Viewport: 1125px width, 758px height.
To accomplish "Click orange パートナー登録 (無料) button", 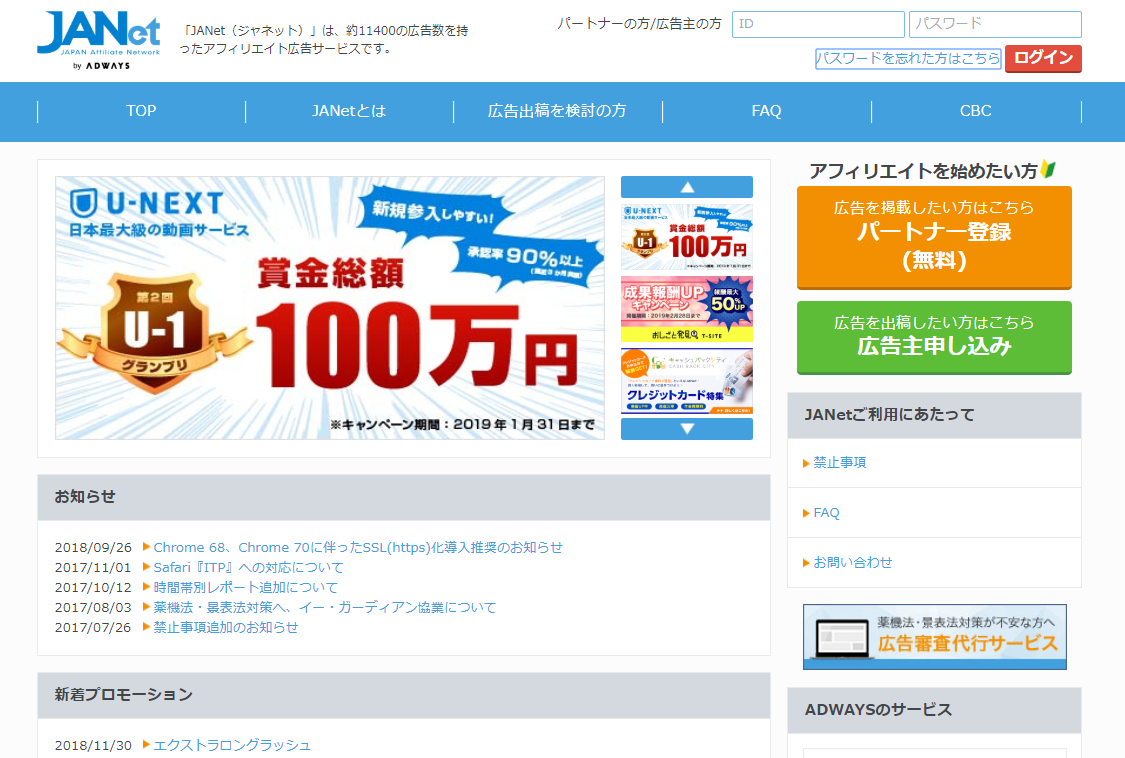I will (934, 236).
